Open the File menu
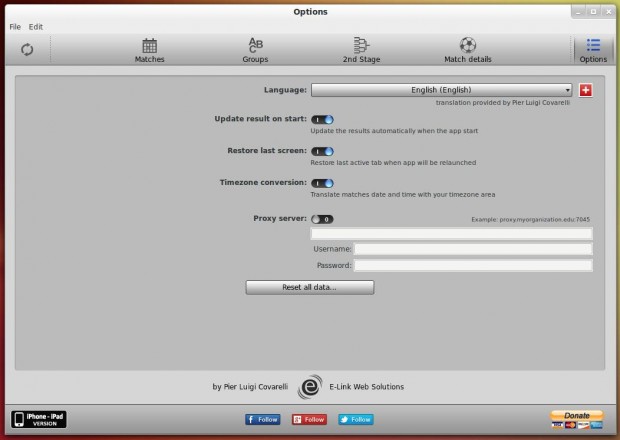 15,26
